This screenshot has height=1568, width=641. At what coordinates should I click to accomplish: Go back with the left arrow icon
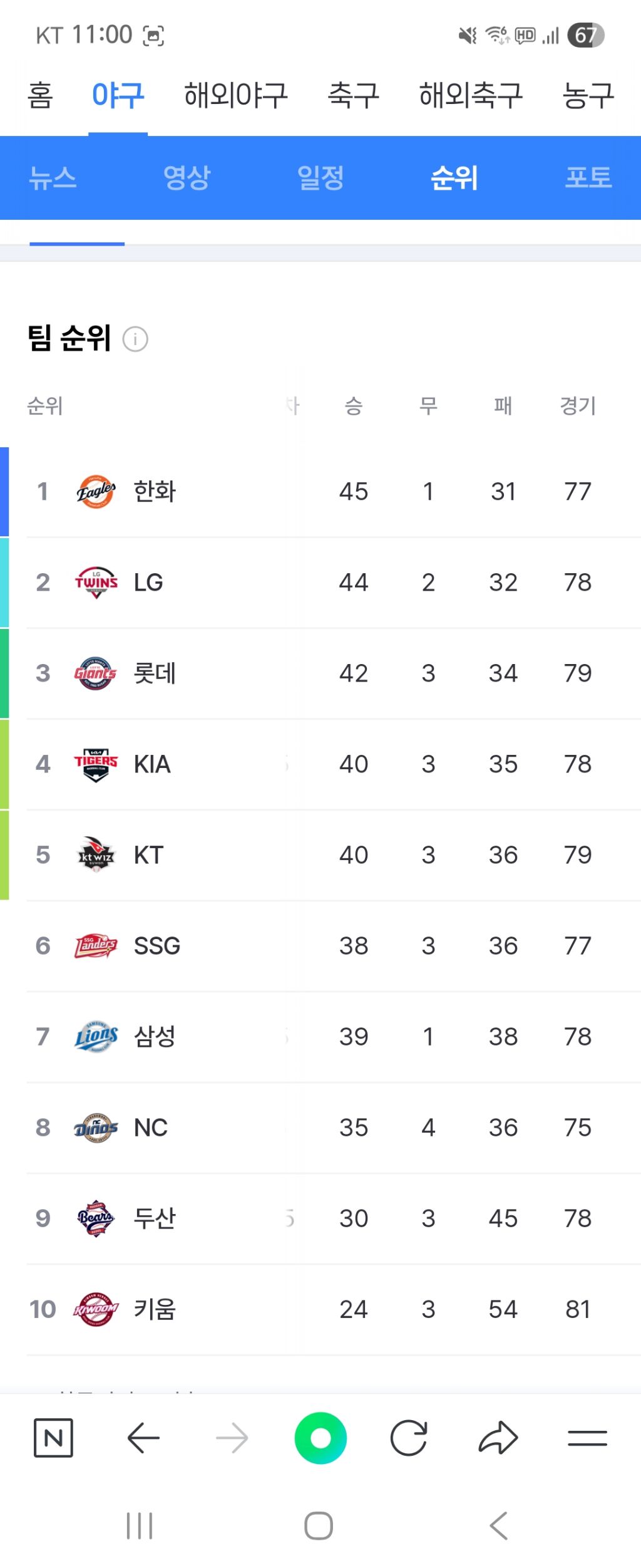tap(143, 1438)
